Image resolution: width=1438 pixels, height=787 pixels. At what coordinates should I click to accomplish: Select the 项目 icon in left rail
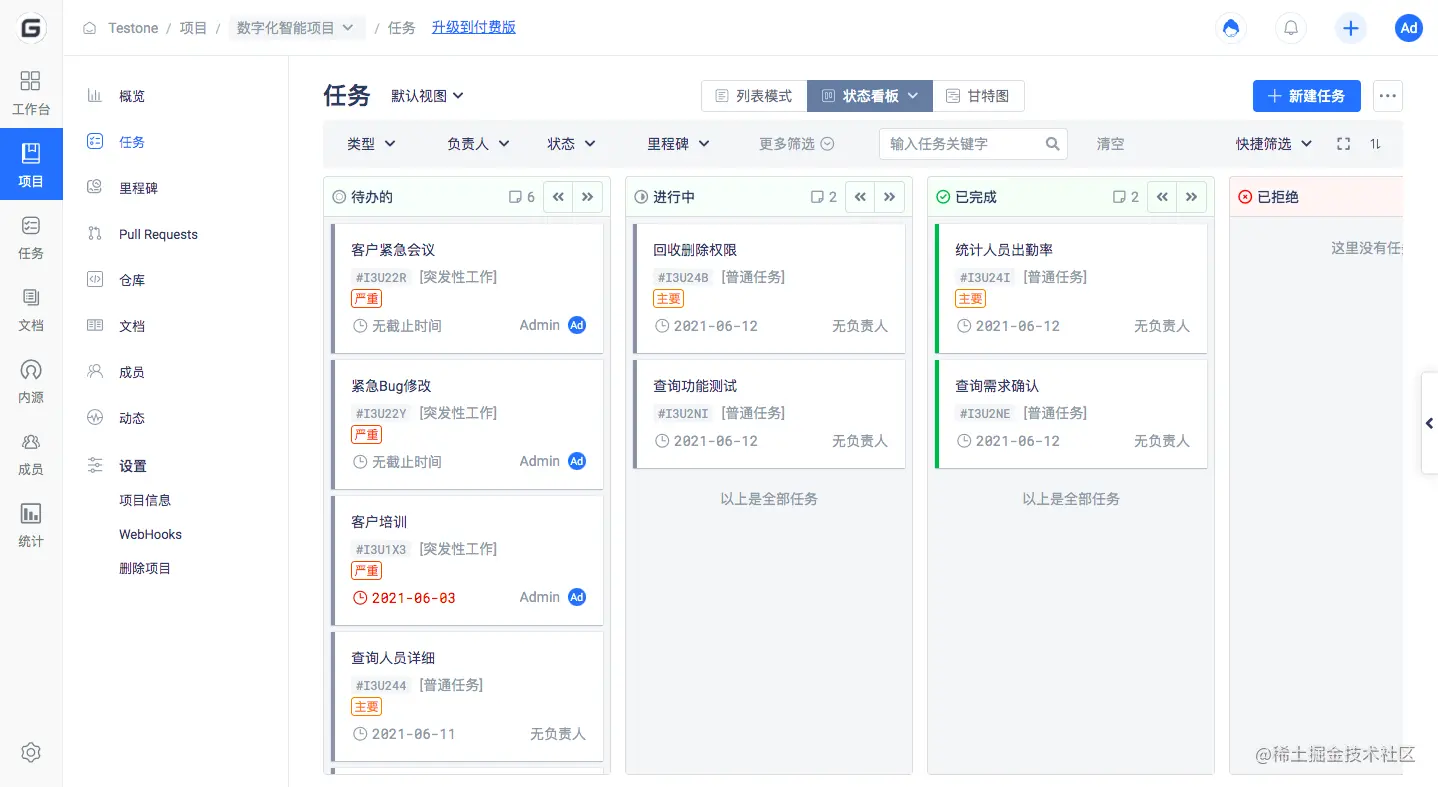31,164
